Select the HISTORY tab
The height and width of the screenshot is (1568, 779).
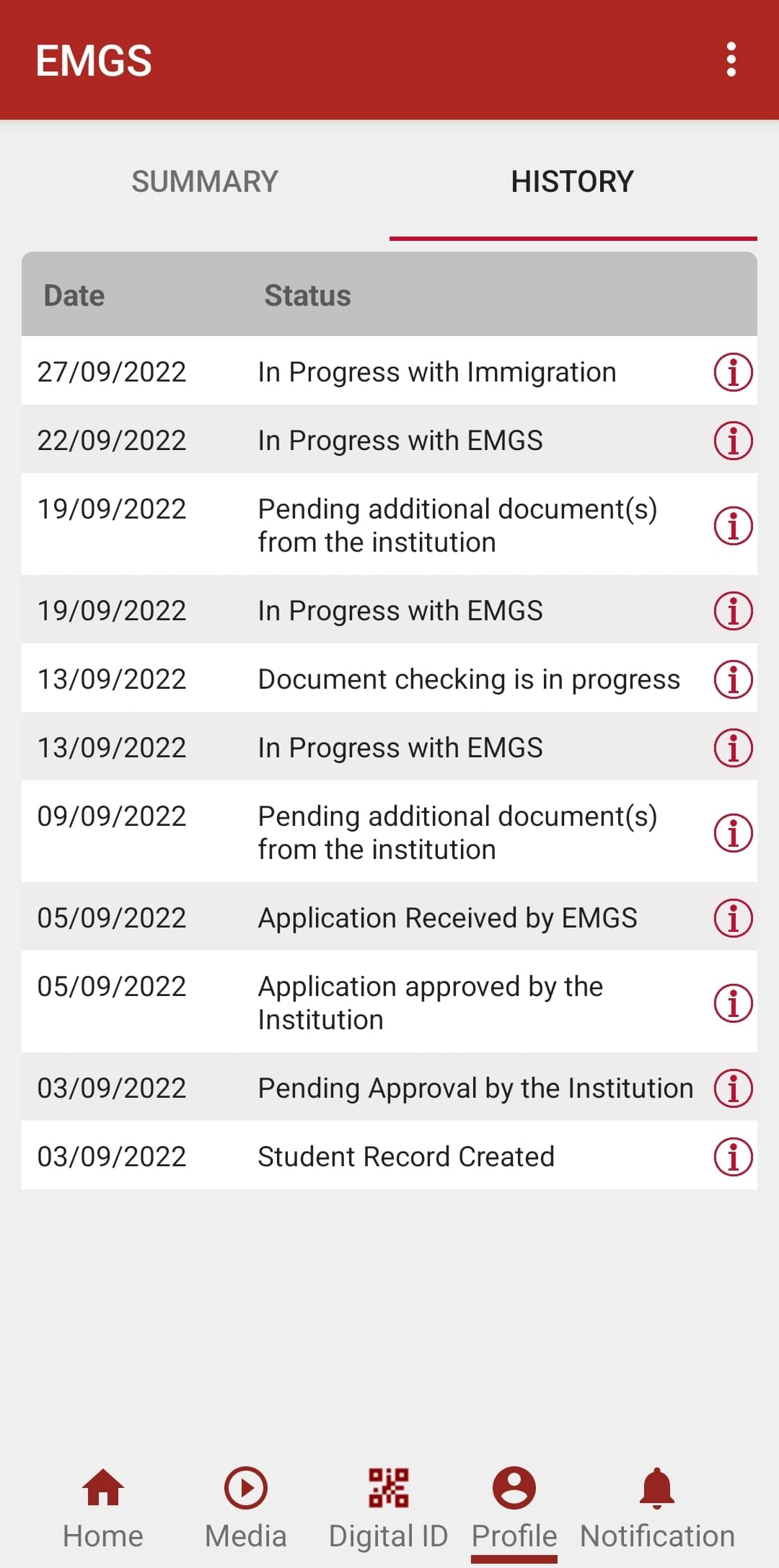573,182
